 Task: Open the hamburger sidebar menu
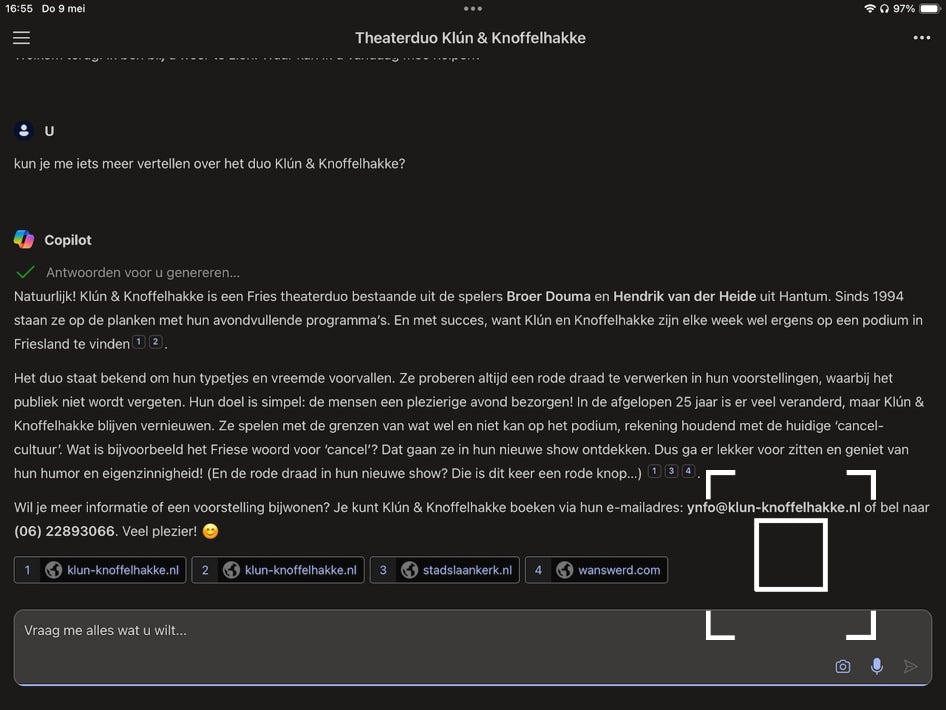click(21, 38)
